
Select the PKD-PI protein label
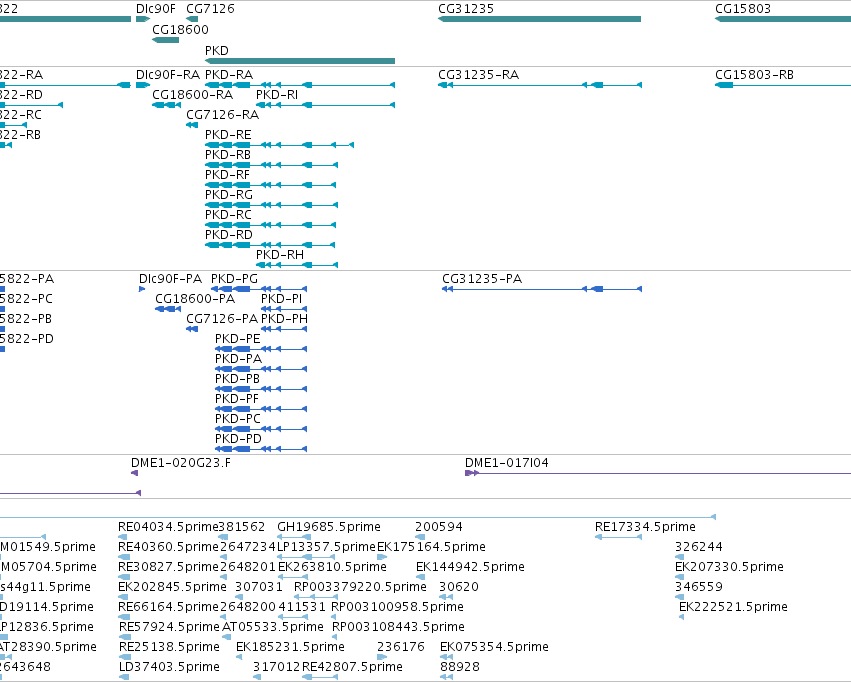coord(282,298)
